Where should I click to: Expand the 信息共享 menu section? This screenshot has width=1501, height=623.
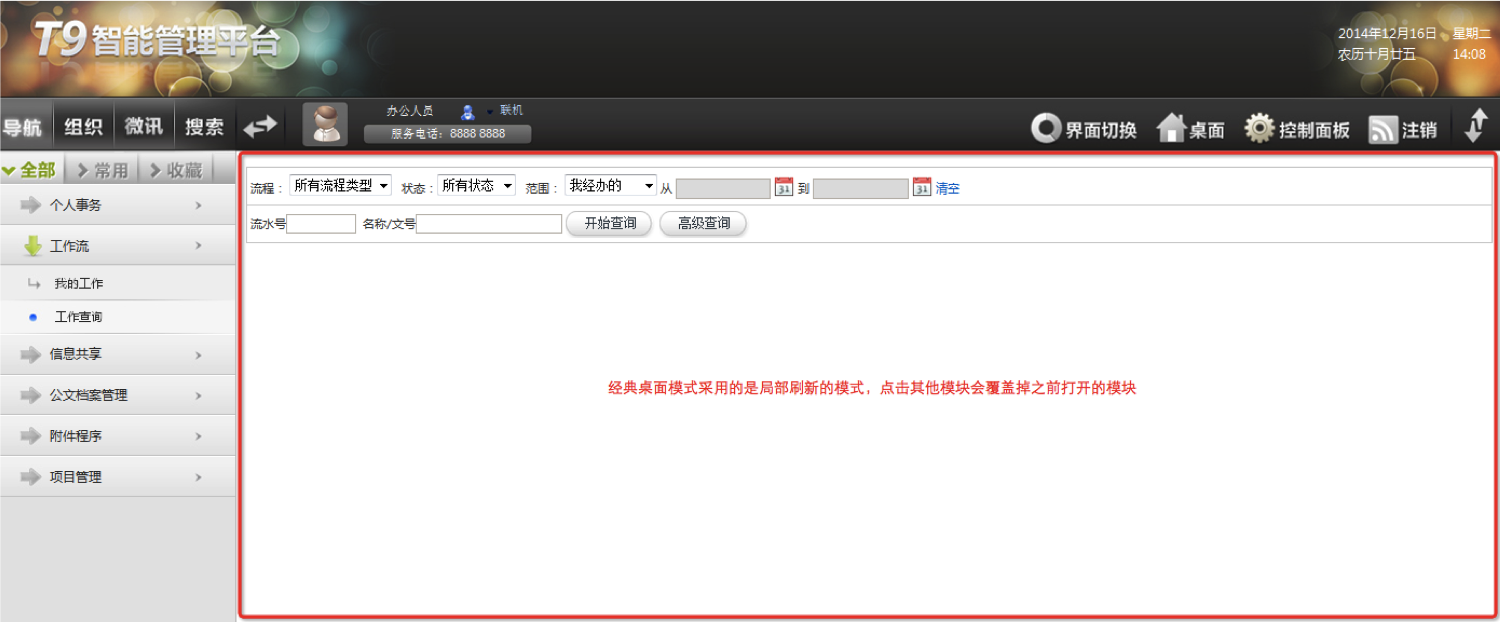(118, 354)
